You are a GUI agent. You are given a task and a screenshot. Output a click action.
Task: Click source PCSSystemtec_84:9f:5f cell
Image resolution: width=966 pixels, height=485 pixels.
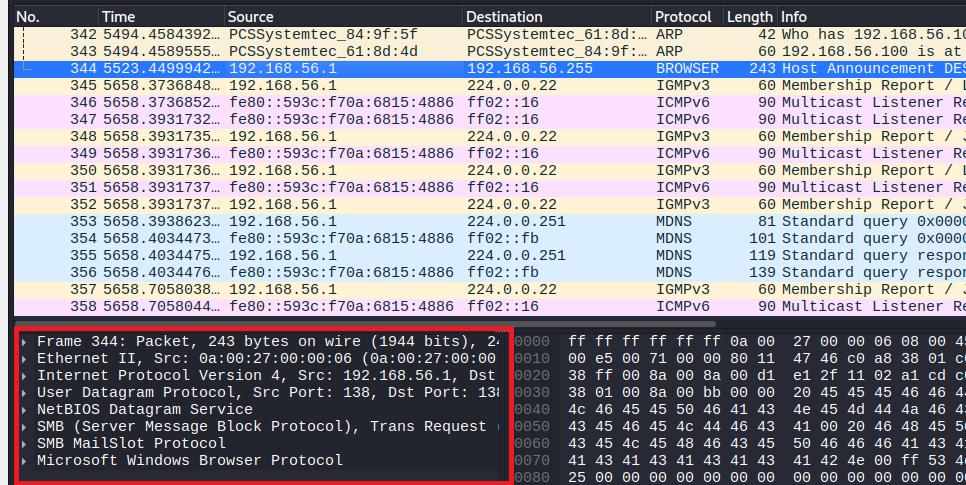coord(323,35)
